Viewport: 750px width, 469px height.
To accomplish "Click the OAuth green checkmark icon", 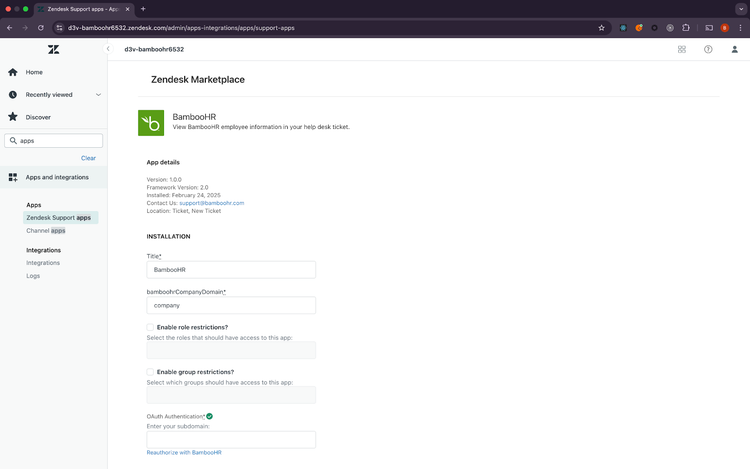I will coord(210,416).
